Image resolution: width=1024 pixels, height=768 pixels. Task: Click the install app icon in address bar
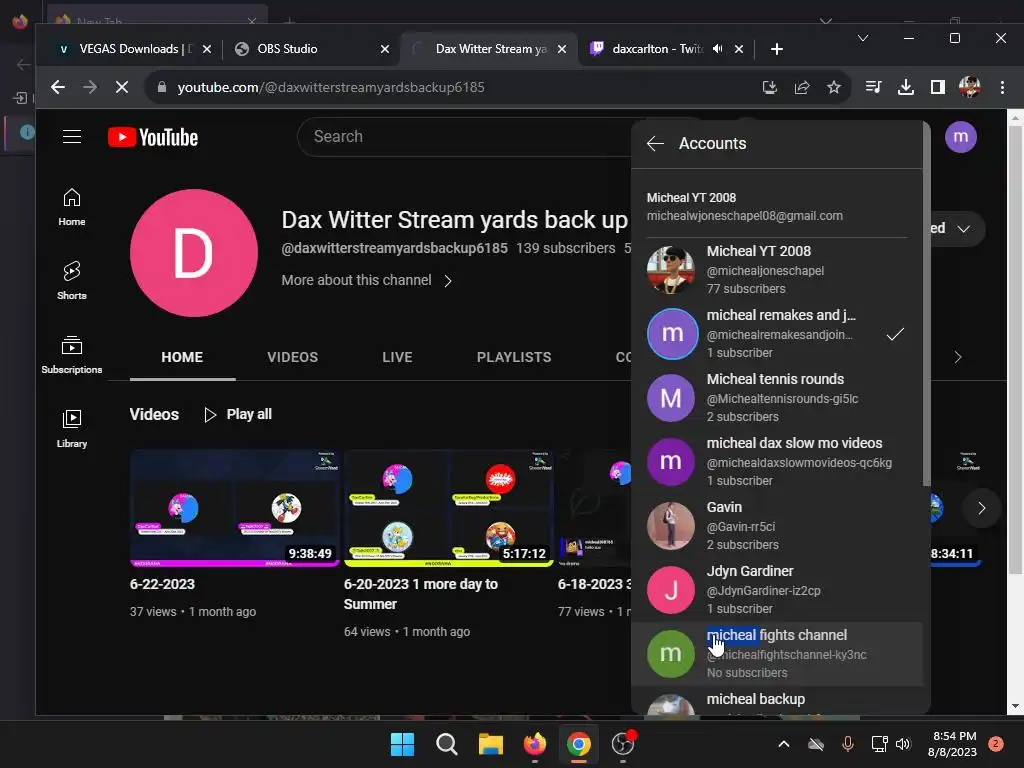click(770, 87)
